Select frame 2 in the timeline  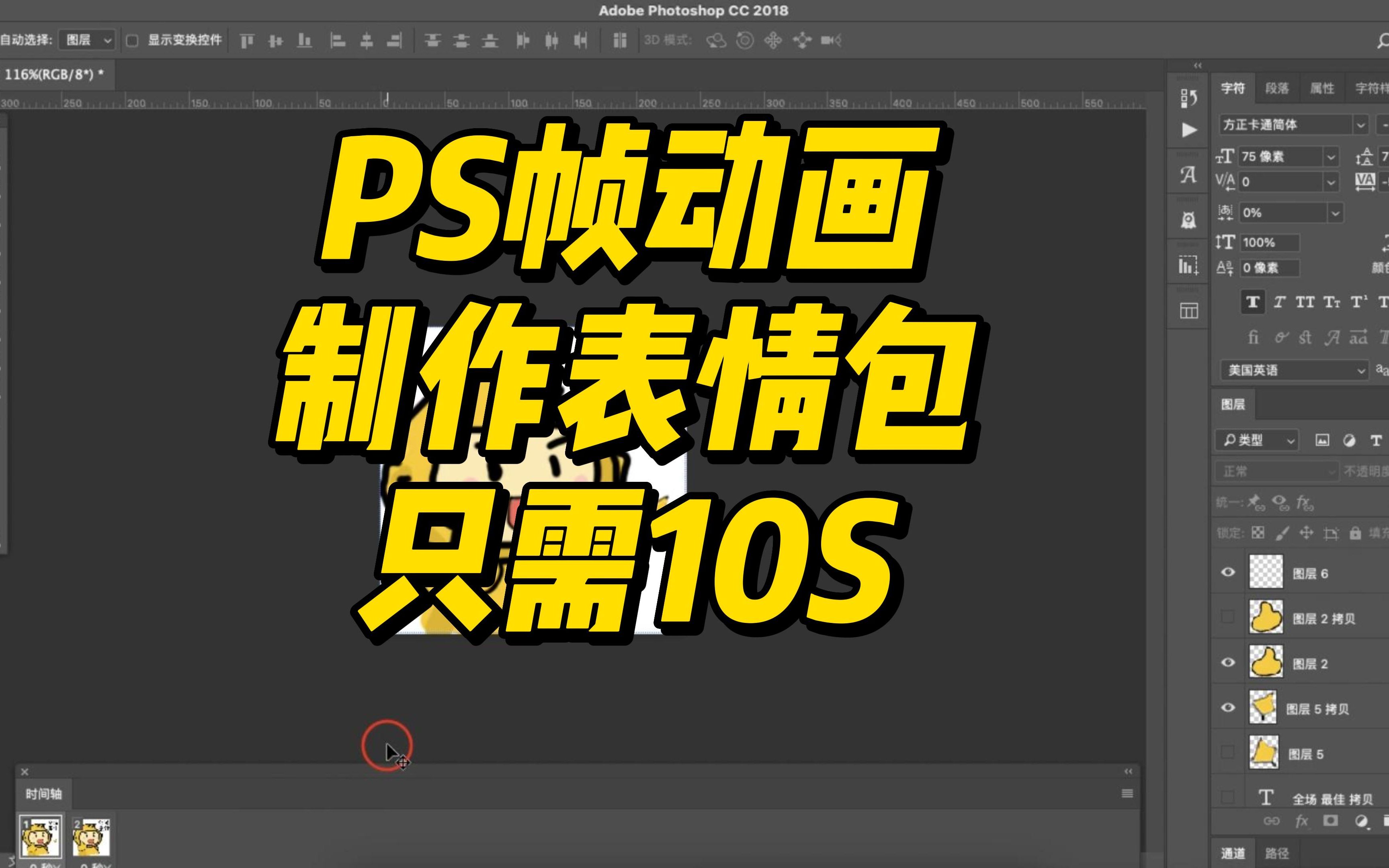click(x=92, y=837)
